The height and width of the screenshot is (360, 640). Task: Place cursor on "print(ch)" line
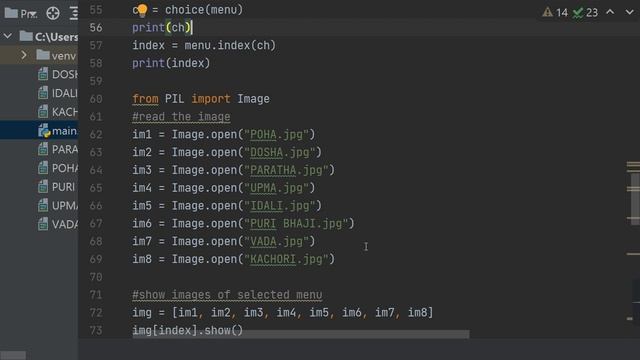pyautogui.click(x=162, y=27)
